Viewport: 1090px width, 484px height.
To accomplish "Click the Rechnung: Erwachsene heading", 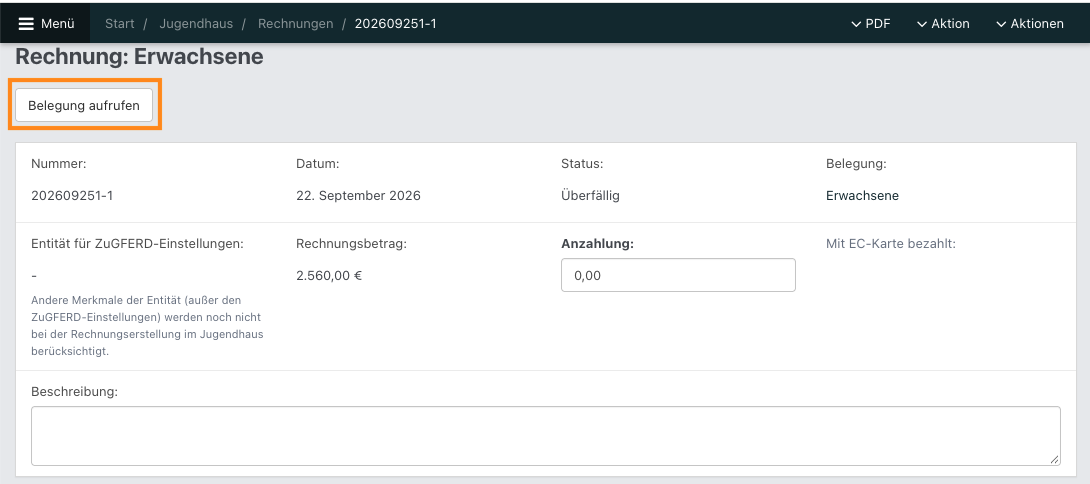I will [139, 57].
